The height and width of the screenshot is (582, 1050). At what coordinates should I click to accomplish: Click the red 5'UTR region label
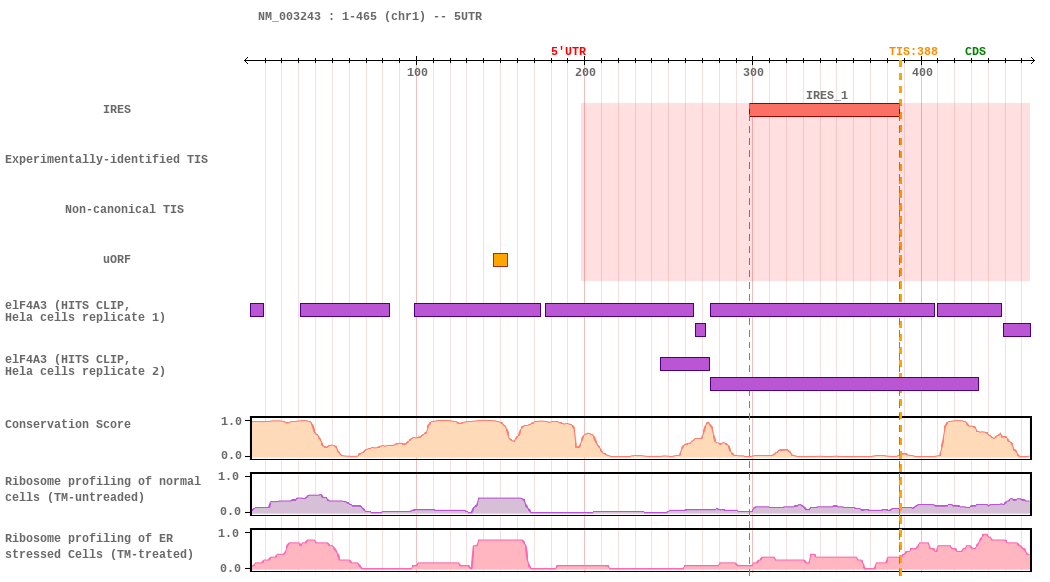[568, 52]
